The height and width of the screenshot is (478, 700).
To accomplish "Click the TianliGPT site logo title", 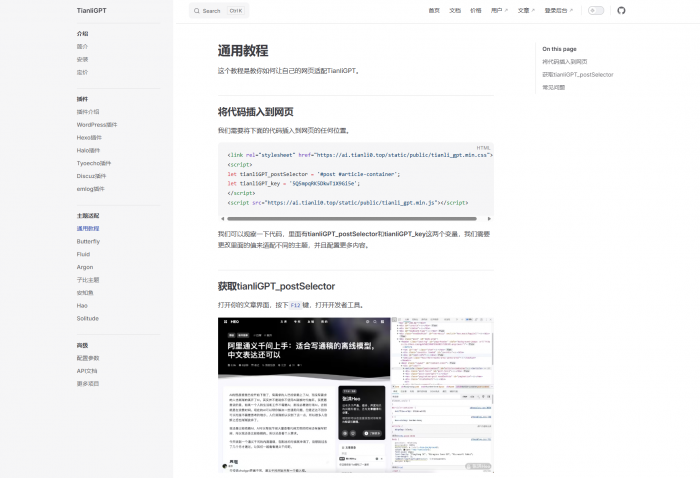I will [91, 10].
